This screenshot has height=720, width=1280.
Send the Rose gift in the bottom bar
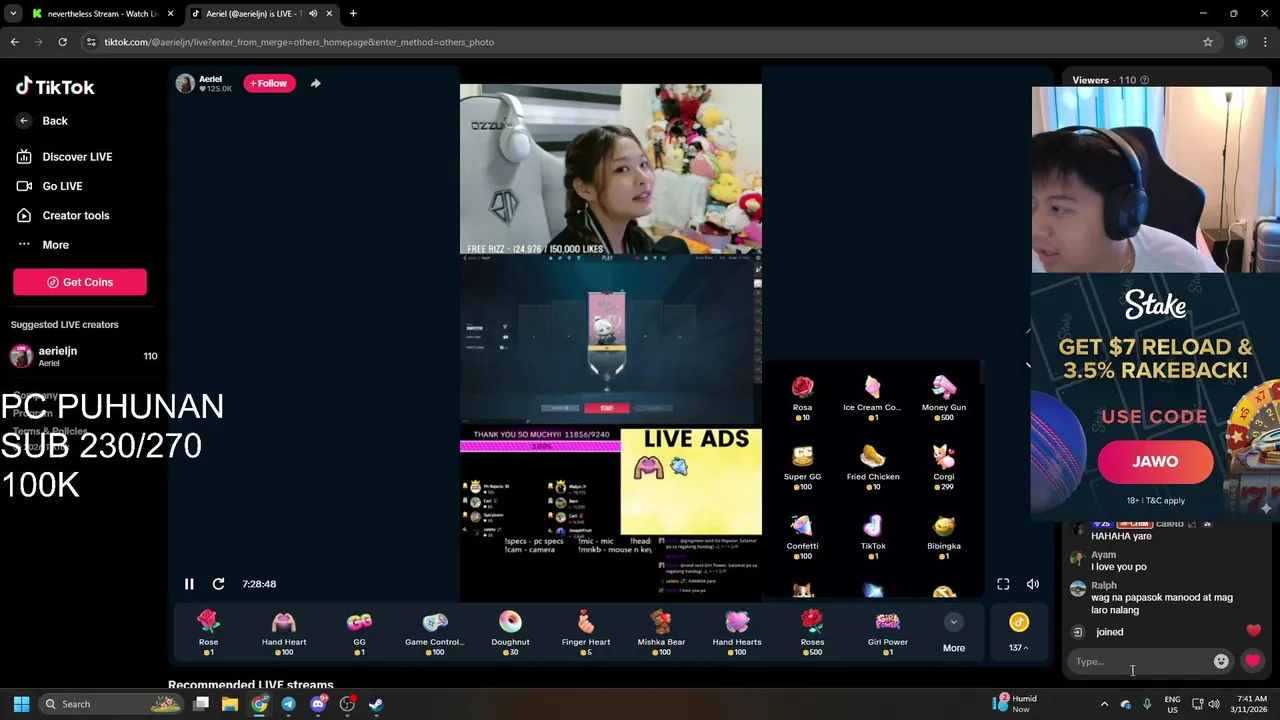point(208,633)
